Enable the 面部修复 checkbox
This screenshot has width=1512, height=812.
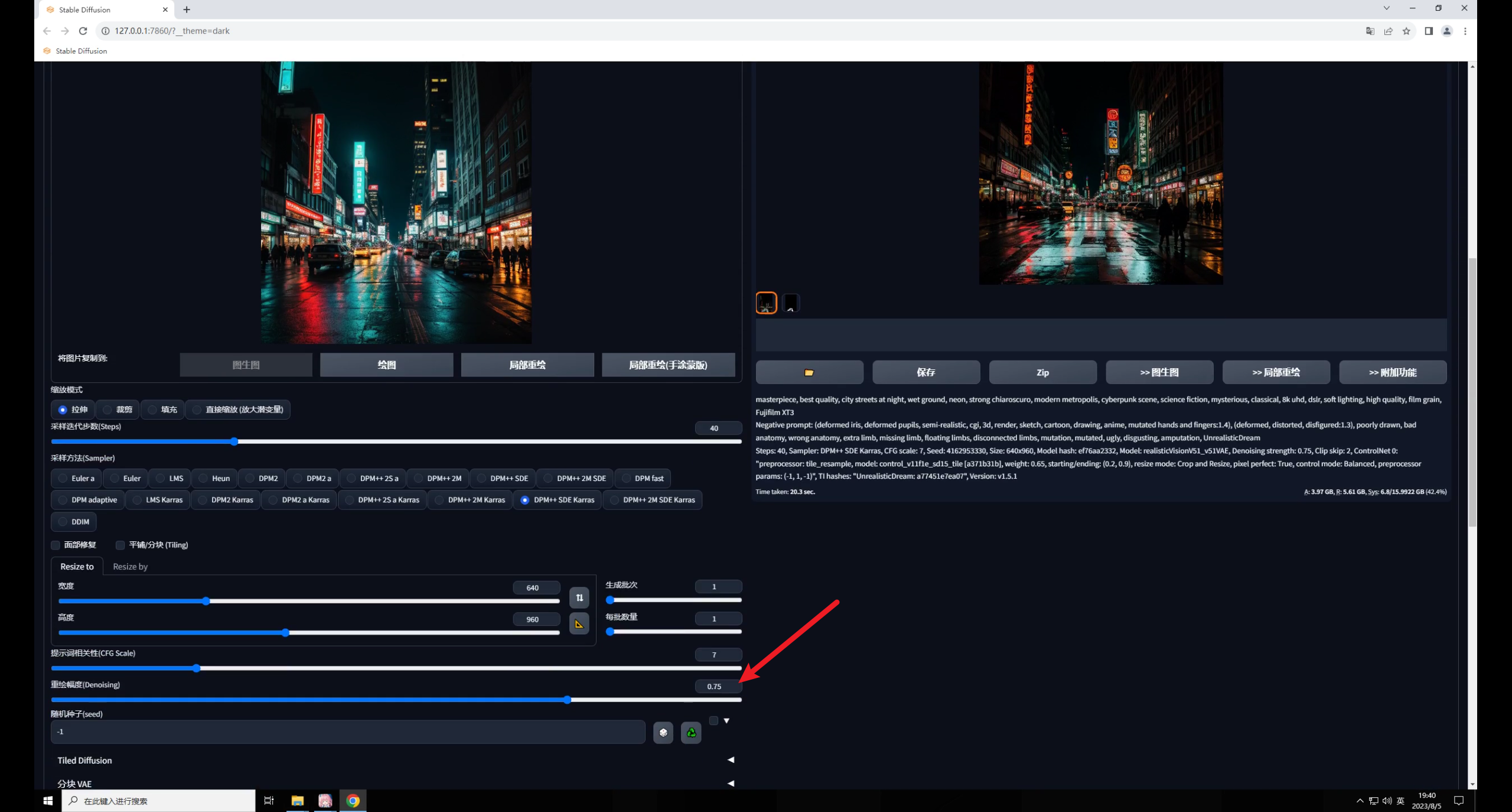coord(56,545)
